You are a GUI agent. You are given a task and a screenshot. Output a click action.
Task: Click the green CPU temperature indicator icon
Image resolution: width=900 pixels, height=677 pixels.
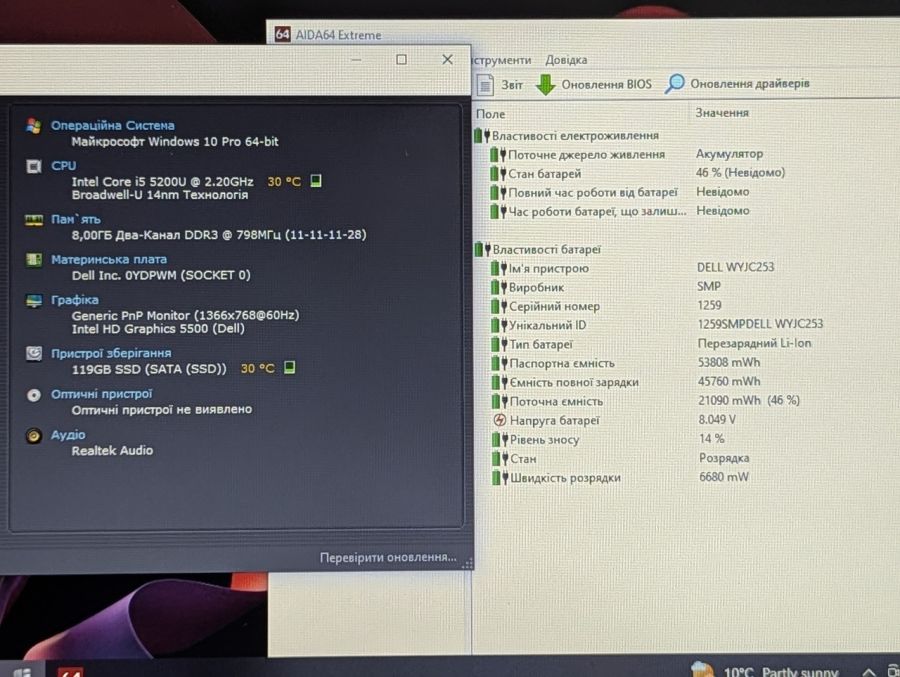click(x=315, y=181)
